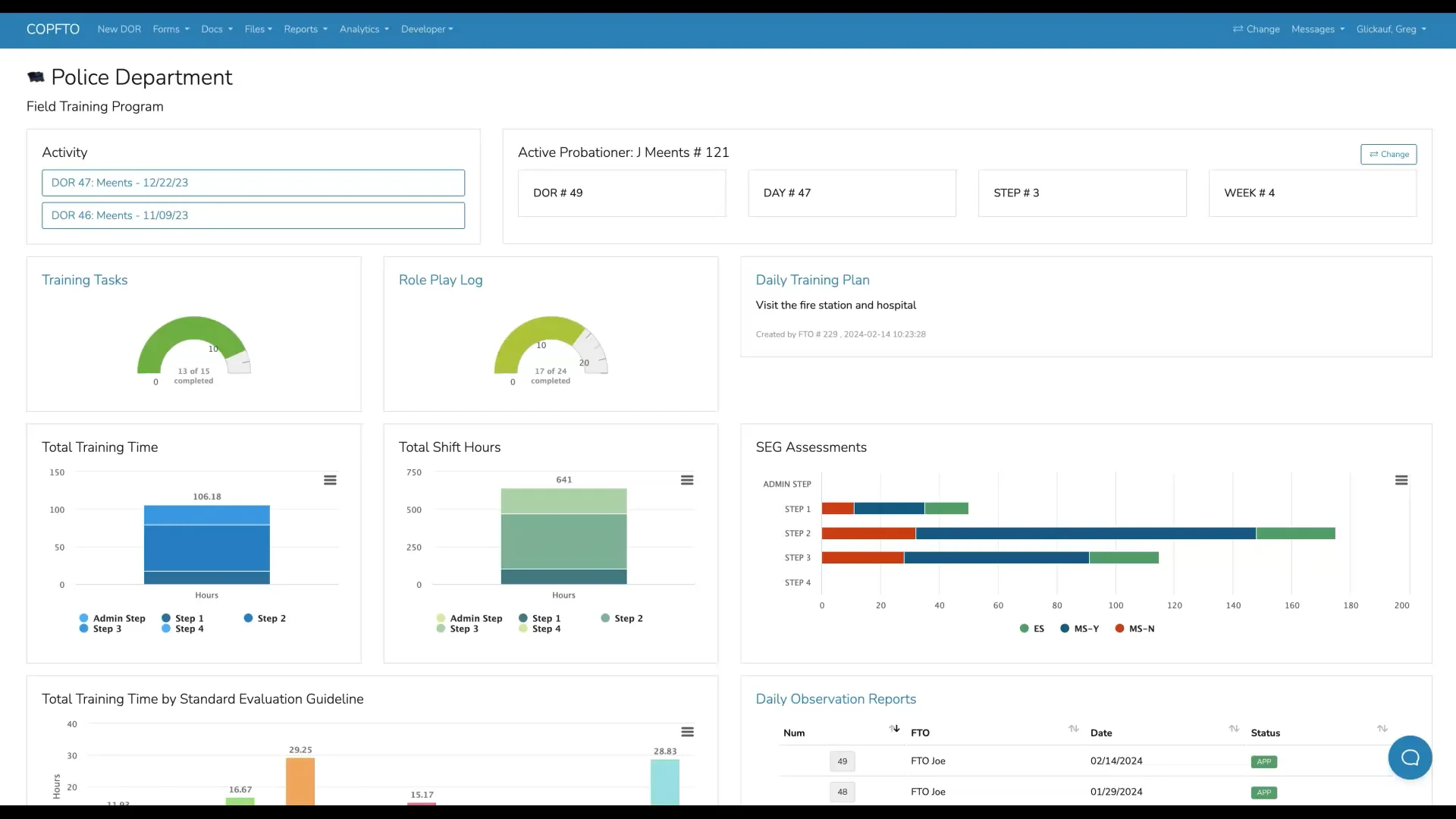Sort reports by Date column arrows
The width and height of the screenshot is (1456, 819).
[1234, 729]
